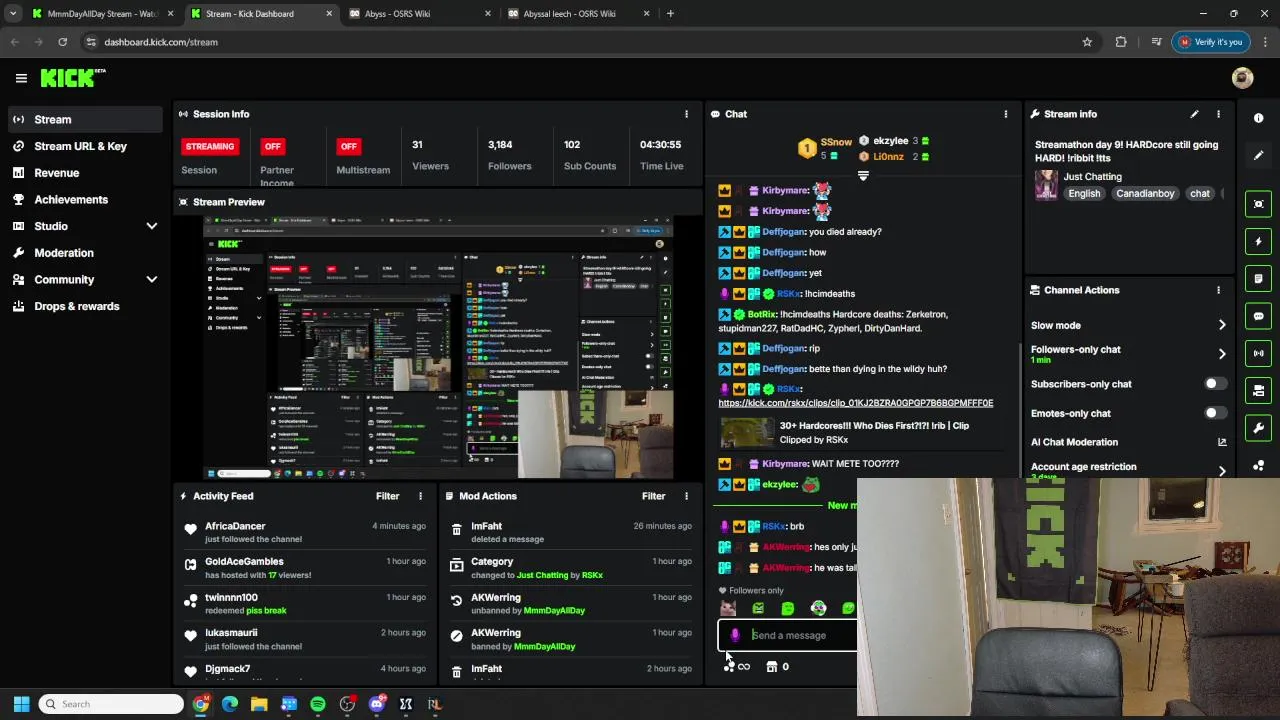Open Drops & rewards in sidebar
The height and width of the screenshot is (720, 1280).
click(85, 306)
